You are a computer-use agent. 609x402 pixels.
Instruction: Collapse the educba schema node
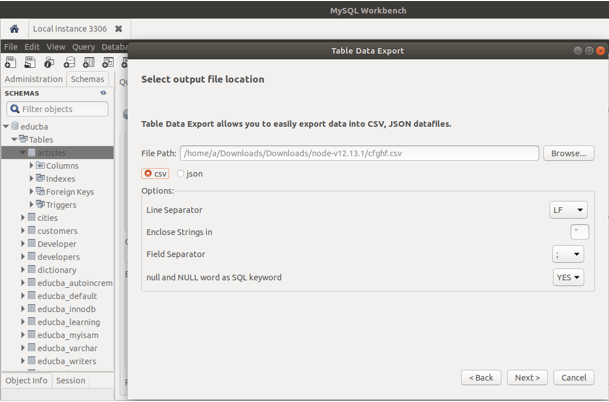6,126
